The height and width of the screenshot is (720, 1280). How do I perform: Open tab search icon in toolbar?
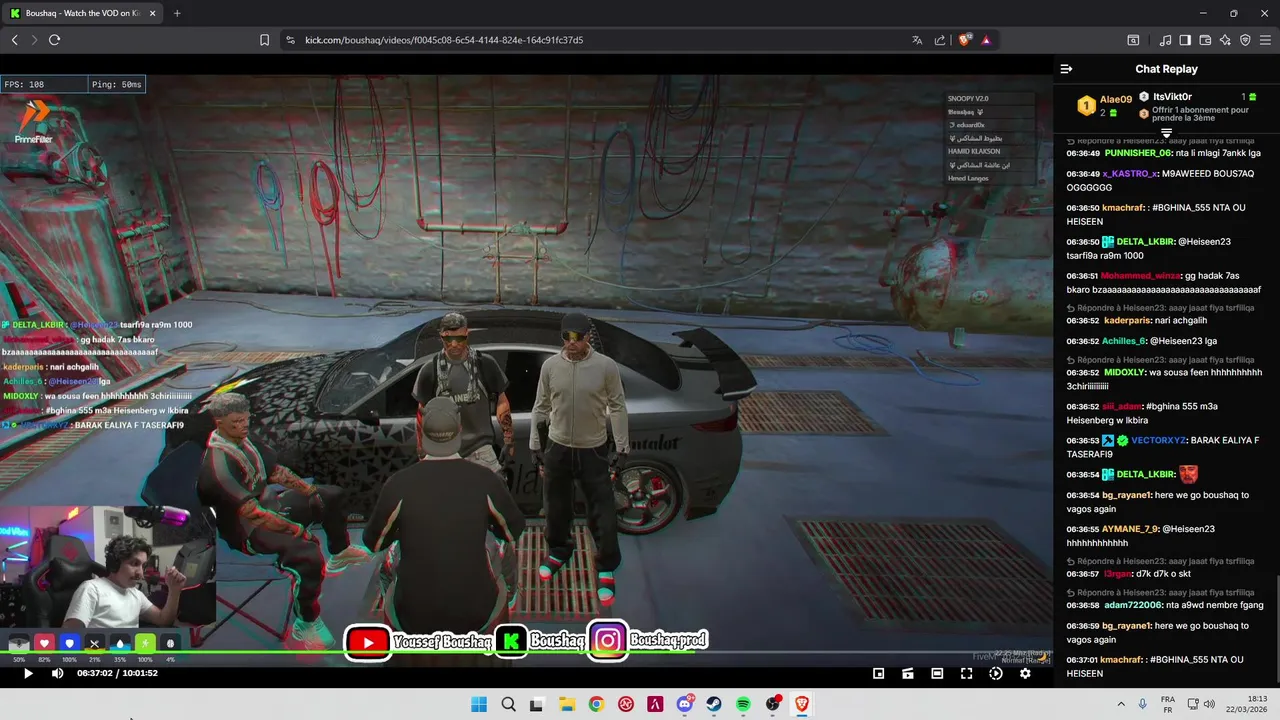pyautogui.click(x=1133, y=40)
